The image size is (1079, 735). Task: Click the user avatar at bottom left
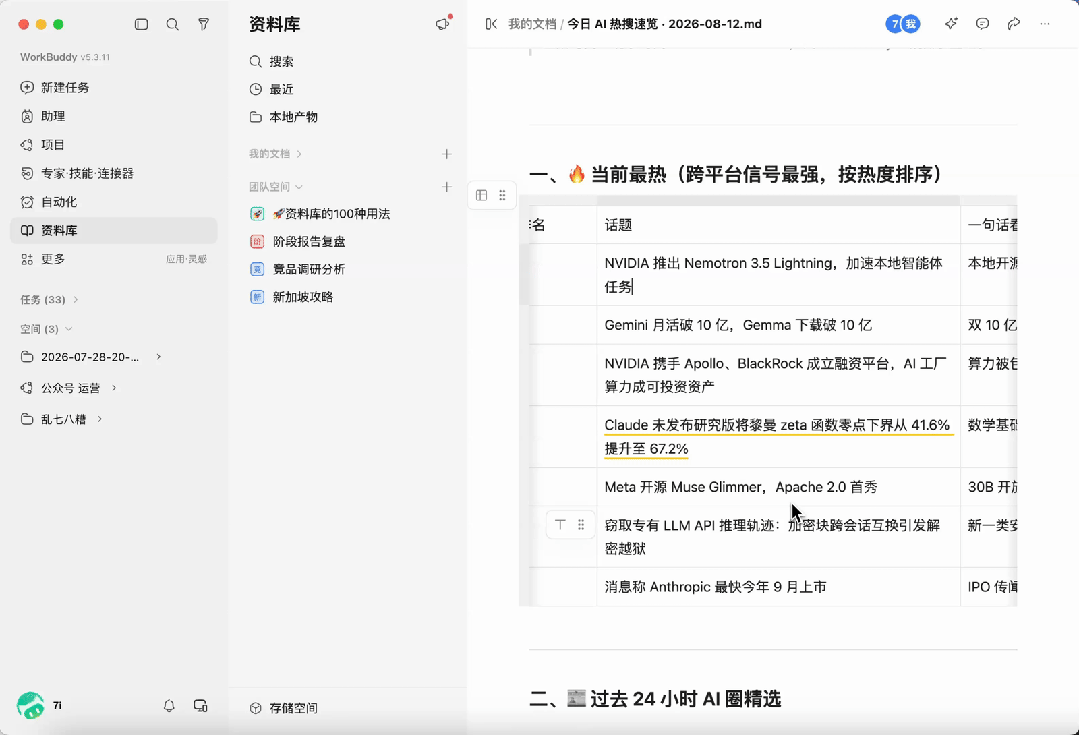click(30, 705)
